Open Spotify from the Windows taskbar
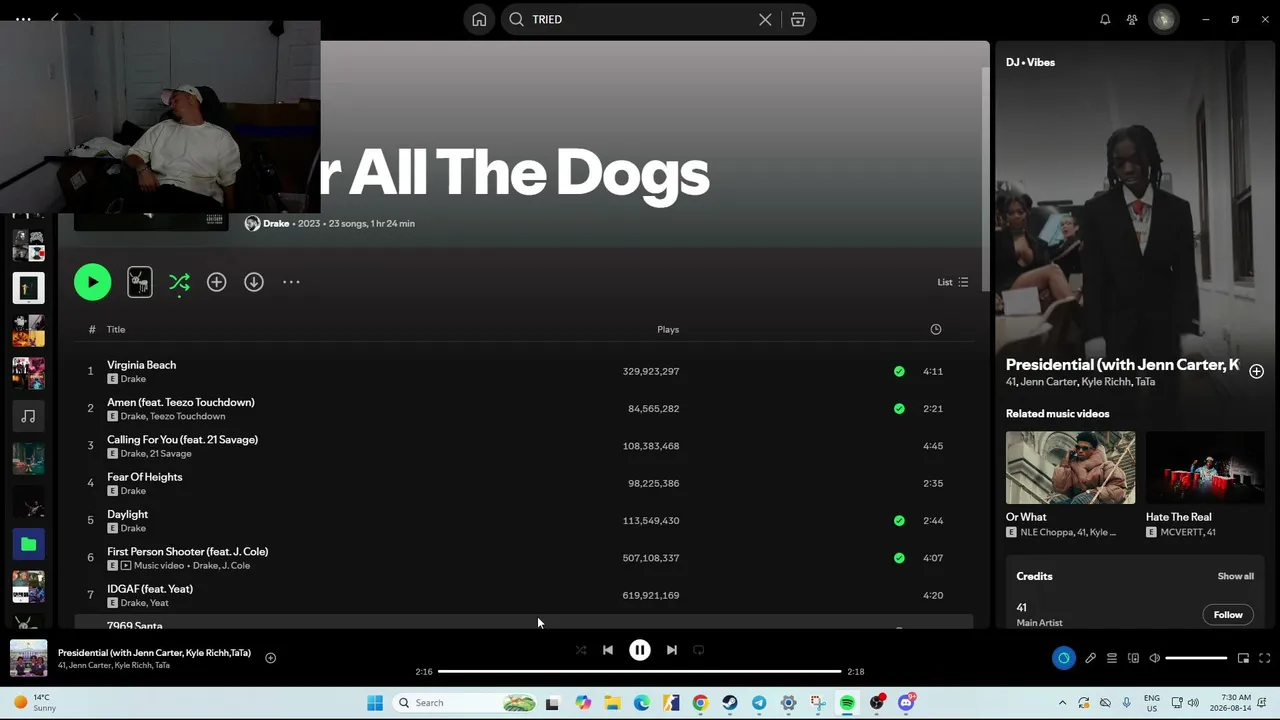This screenshot has height=720, width=1280. pyautogui.click(x=847, y=703)
